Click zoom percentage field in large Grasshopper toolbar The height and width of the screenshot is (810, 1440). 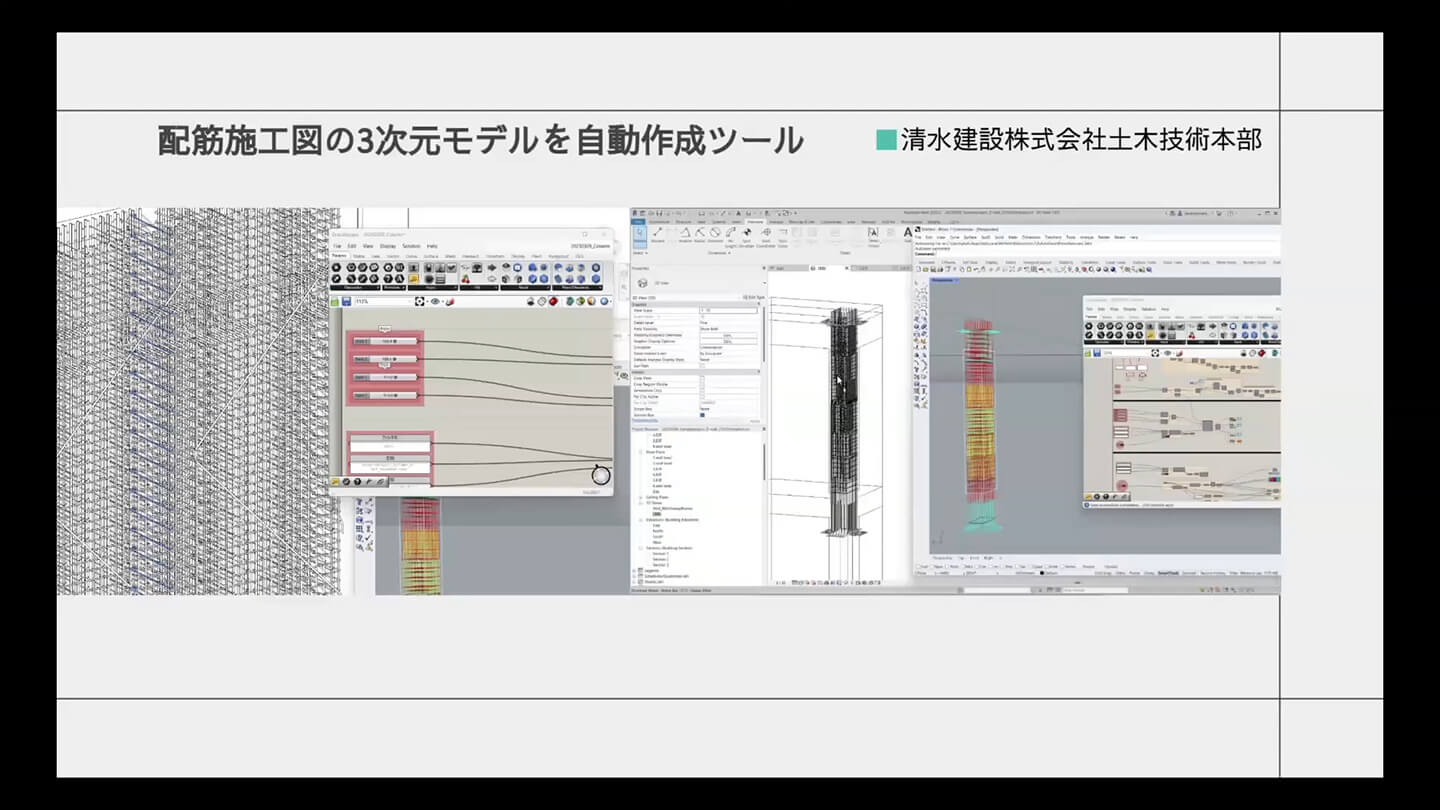pyautogui.click(x=383, y=302)
